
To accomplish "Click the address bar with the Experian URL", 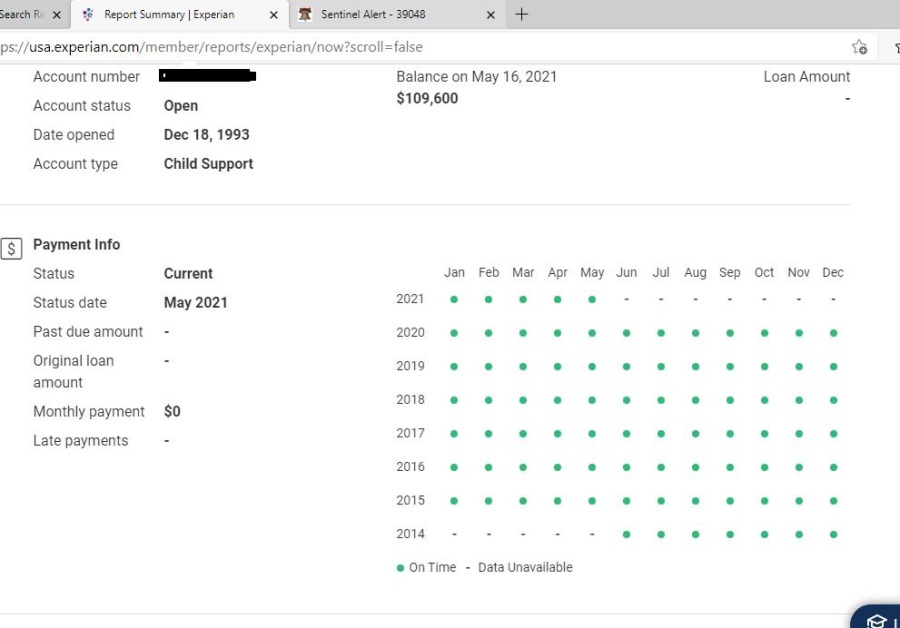I will click(x=400, y=47).
